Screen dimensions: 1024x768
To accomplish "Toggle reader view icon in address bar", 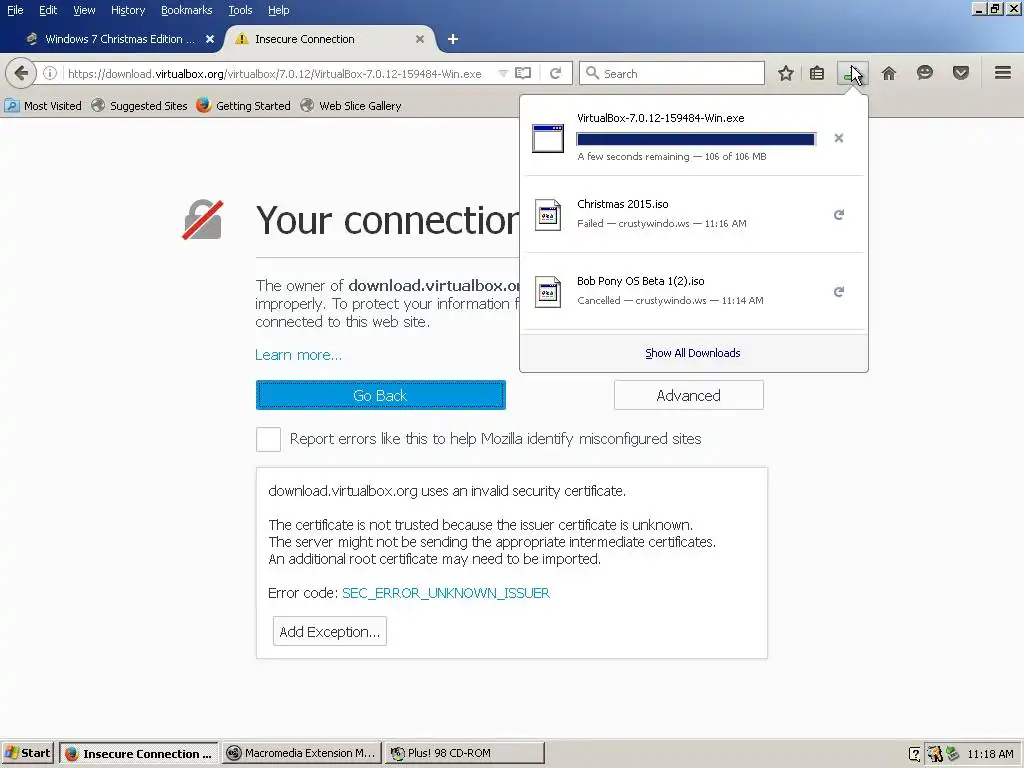I will (x=523, y=73).
